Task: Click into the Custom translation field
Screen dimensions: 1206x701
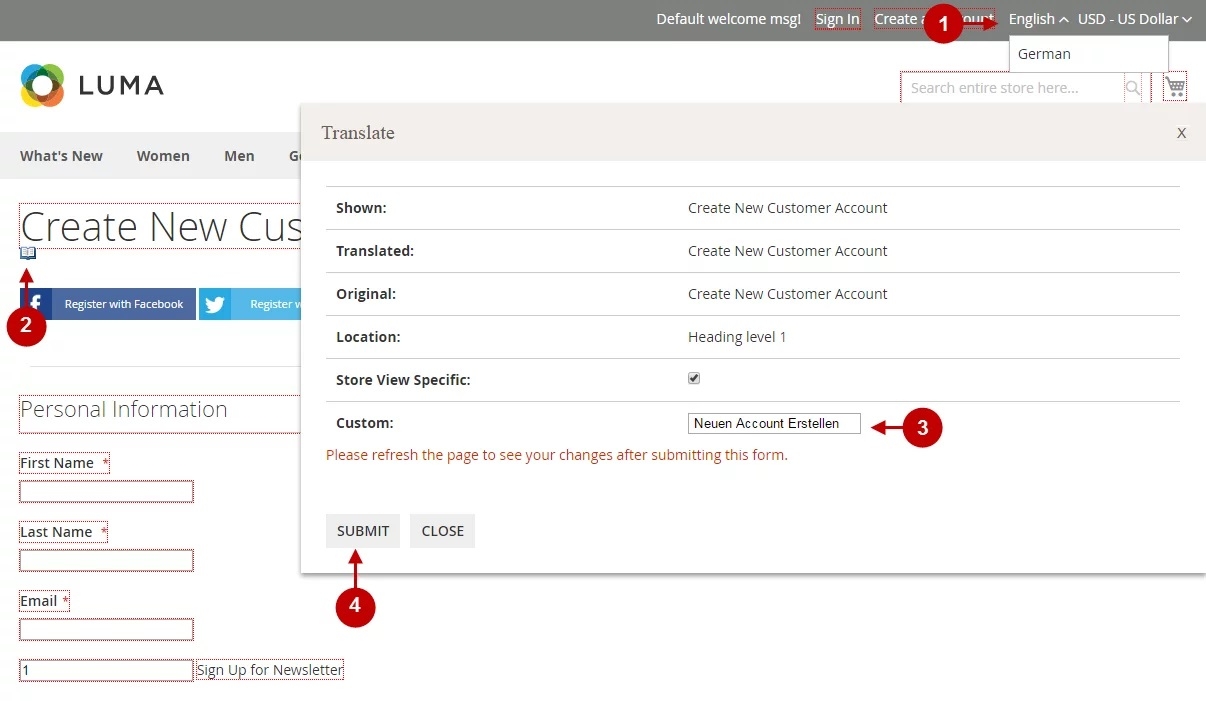Action: 774,423
